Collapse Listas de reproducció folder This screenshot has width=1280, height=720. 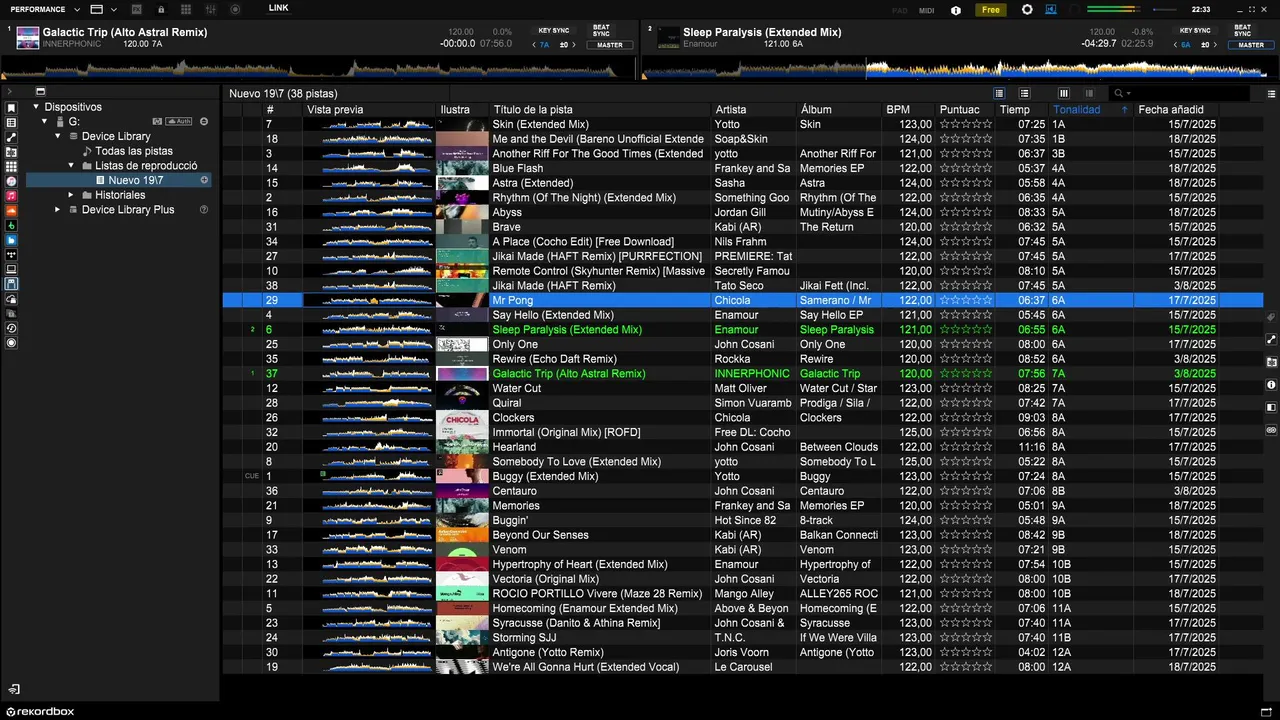[71, 165]
